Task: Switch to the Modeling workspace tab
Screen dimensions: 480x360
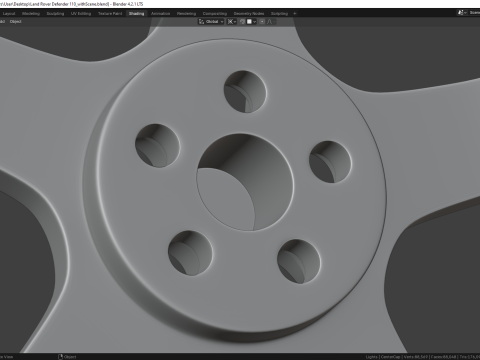Action: (x=31, y=14)
